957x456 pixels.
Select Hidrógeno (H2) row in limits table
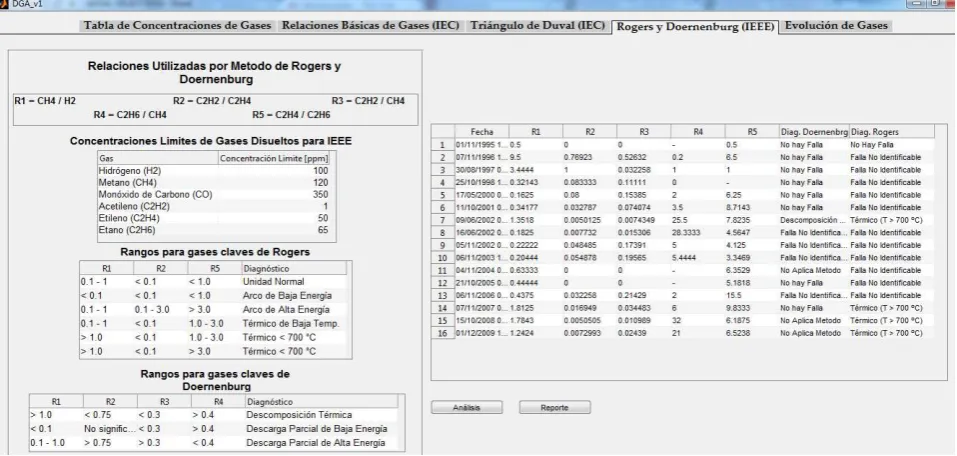click(x=214, y=171)
